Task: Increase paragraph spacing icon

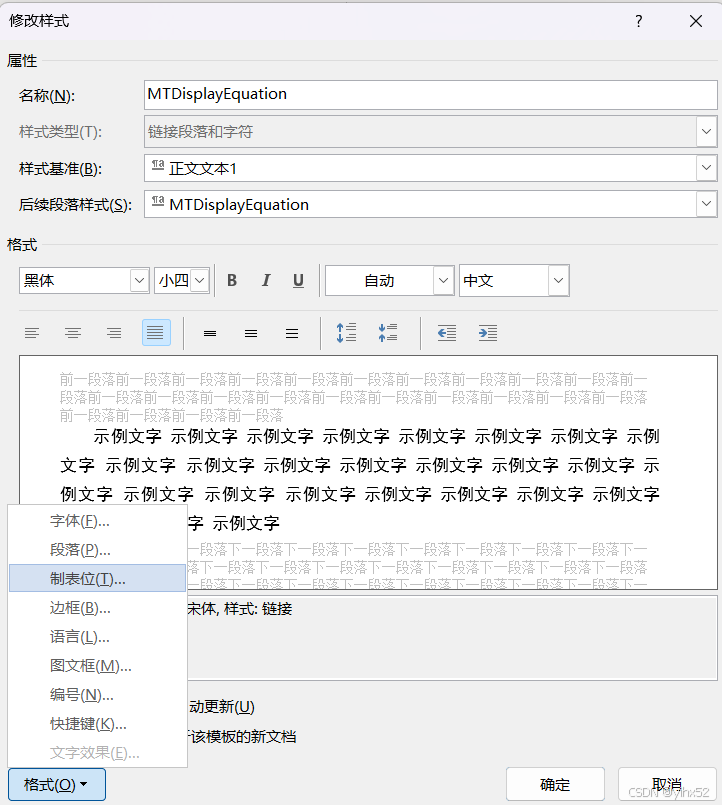Action: click(x=347, y=333)
